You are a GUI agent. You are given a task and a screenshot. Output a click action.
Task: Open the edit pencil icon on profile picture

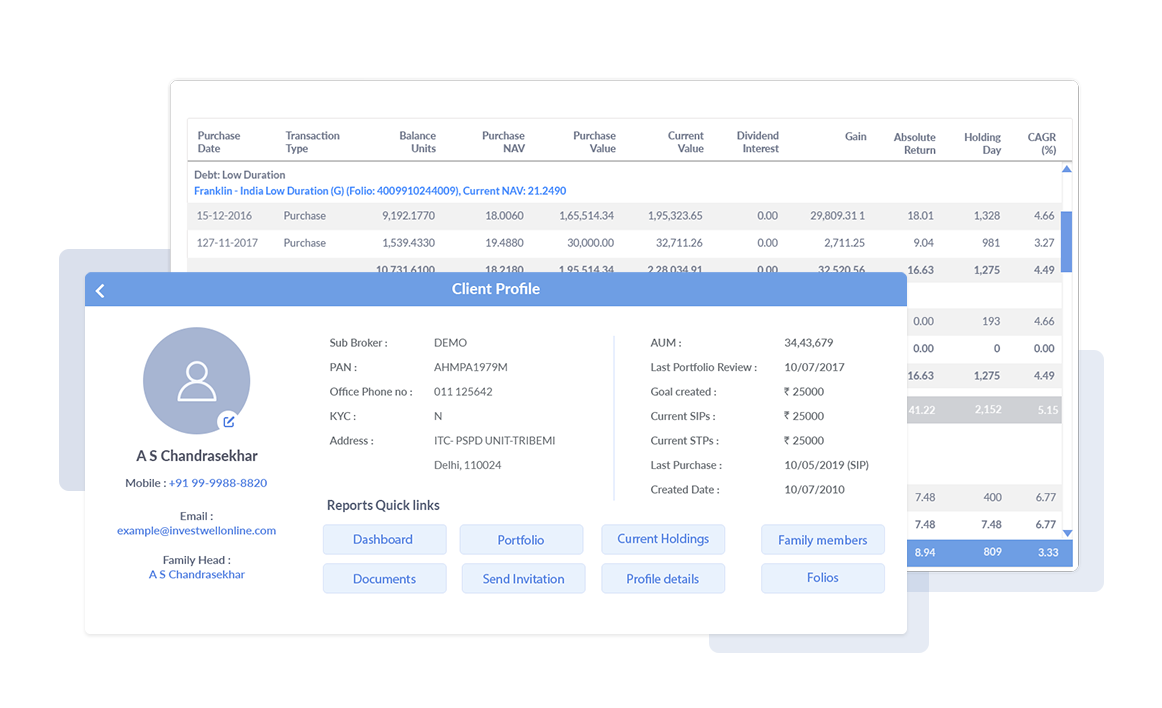click(231, 423)
